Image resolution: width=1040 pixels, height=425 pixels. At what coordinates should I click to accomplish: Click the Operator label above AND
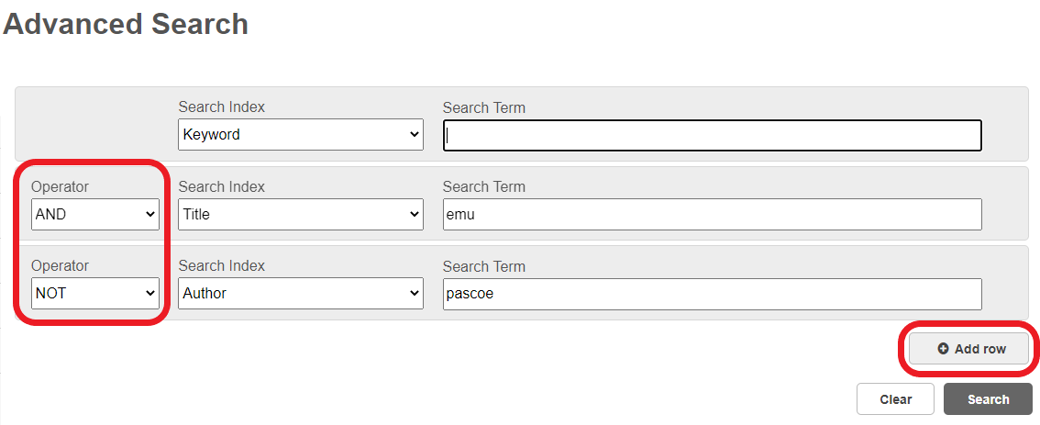click(x=60, y=187)
